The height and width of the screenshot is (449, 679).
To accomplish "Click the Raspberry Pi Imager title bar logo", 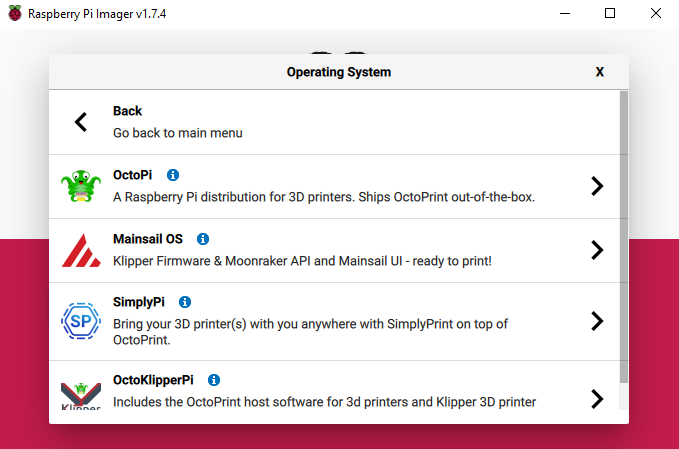I will 14,14.
